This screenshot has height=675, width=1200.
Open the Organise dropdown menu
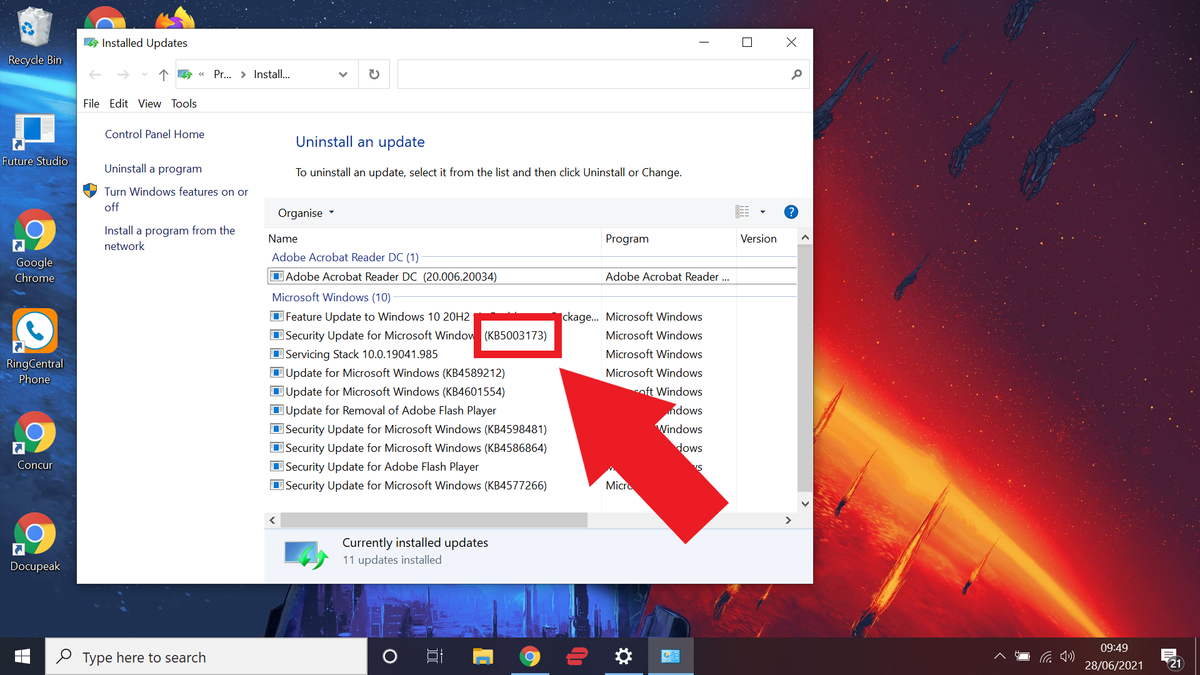pos(303,212)
